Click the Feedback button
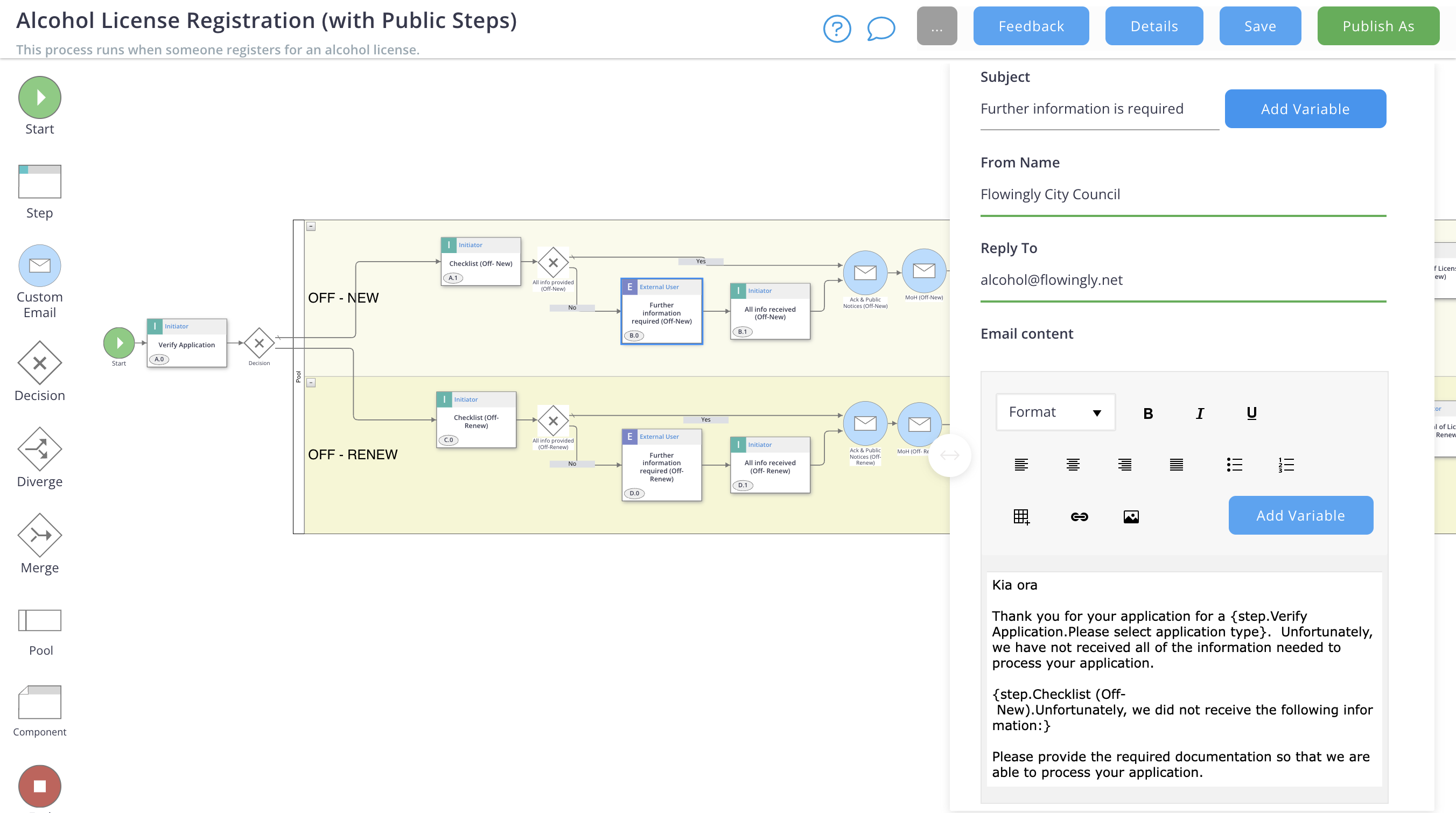1456x813 pixels. pyautogui.click(x=1031, y=26)
